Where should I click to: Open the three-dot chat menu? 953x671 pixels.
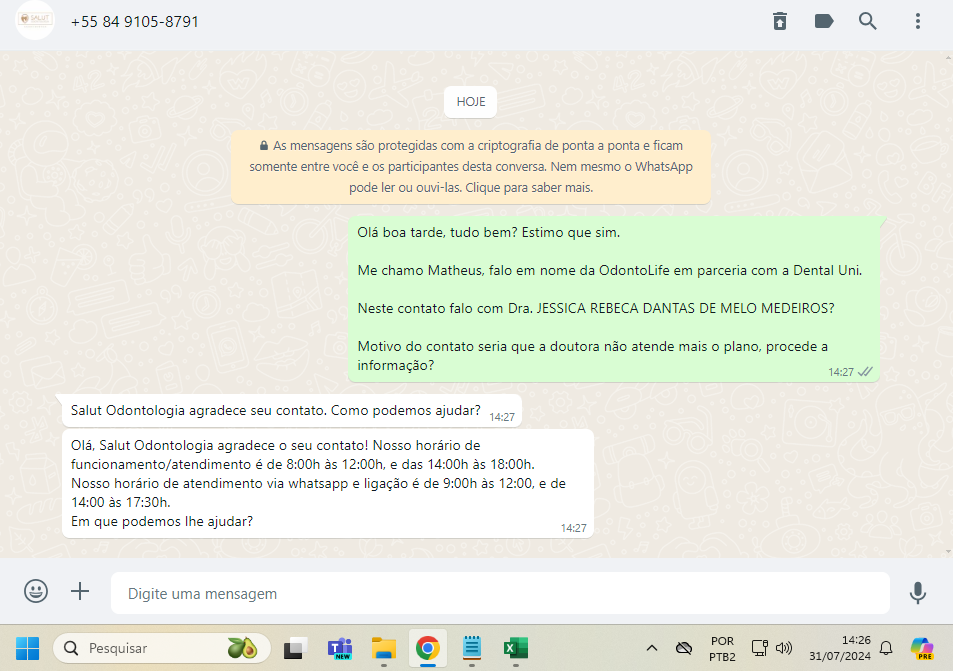918,21
